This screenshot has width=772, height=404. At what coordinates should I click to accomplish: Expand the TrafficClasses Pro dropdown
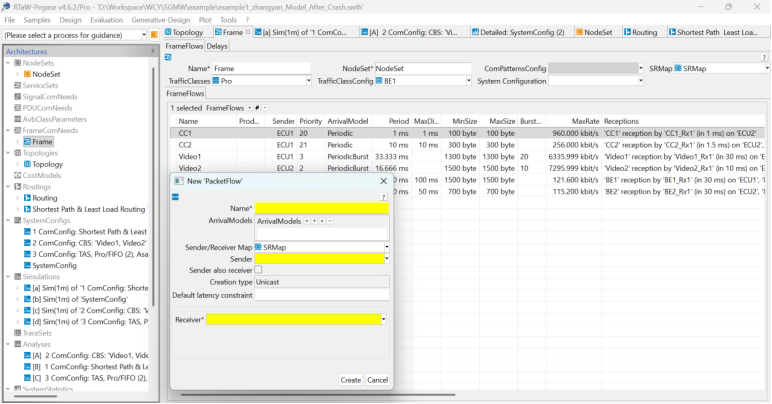coord(311,81)
